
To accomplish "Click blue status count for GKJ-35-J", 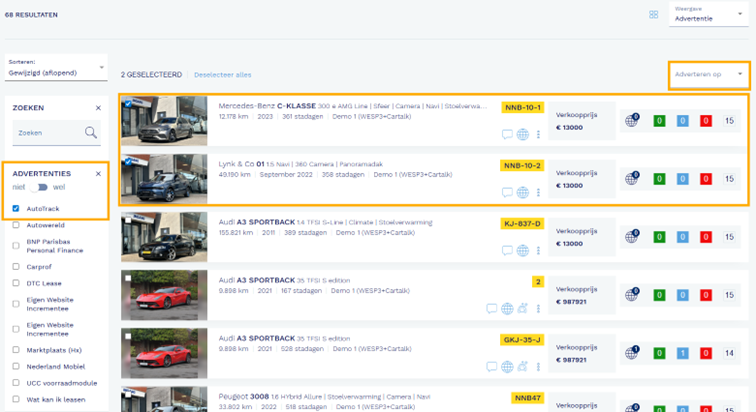I will pos(682,353).
